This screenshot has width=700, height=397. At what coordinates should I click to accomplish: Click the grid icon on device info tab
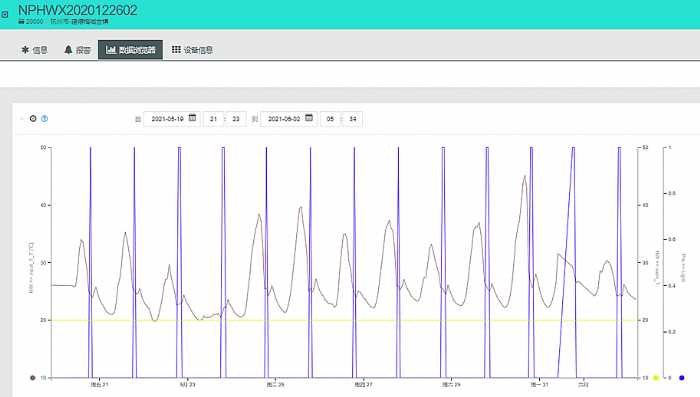(176, 49)
